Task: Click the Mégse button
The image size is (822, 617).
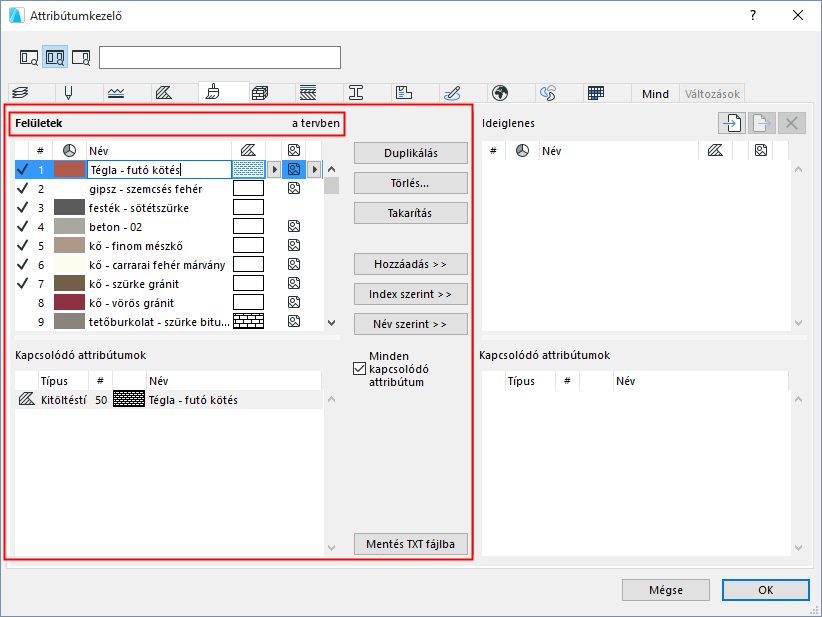Action: [666, 590]
